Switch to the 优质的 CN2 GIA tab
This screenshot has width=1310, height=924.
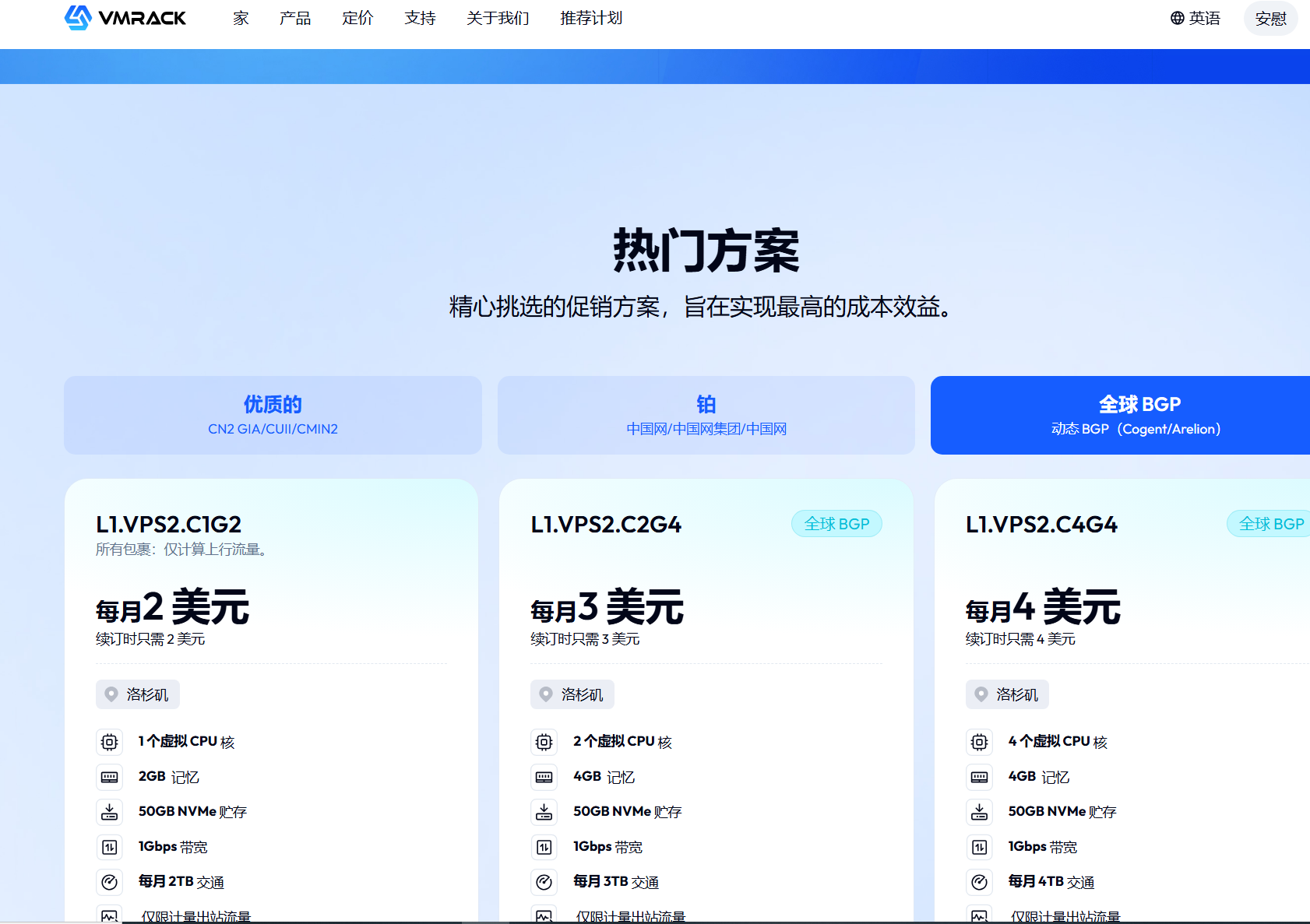tap(273, 415)
